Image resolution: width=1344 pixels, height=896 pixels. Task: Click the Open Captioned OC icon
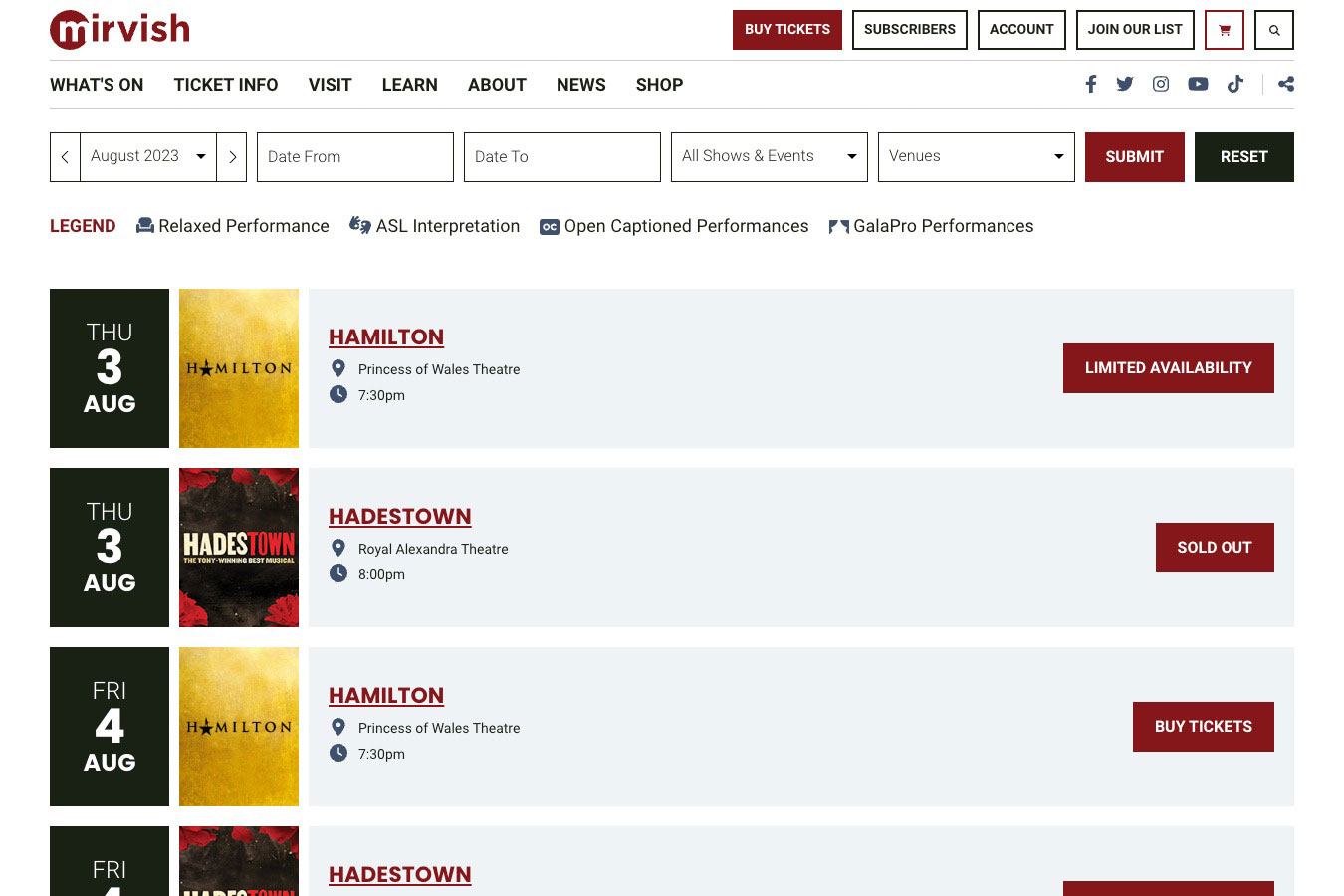click(550, 227)
